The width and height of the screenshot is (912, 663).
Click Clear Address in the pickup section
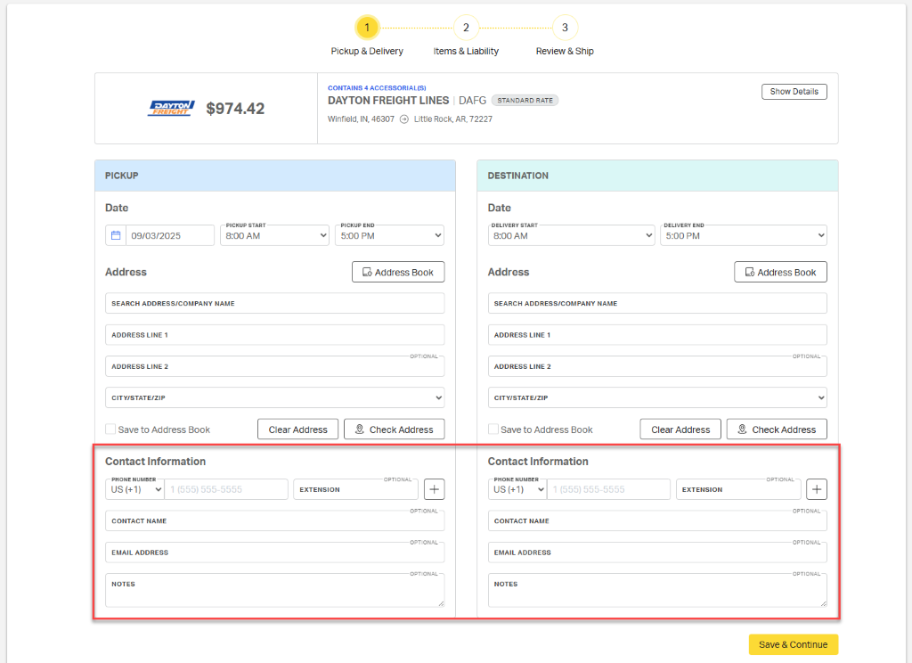click(298, 429)
